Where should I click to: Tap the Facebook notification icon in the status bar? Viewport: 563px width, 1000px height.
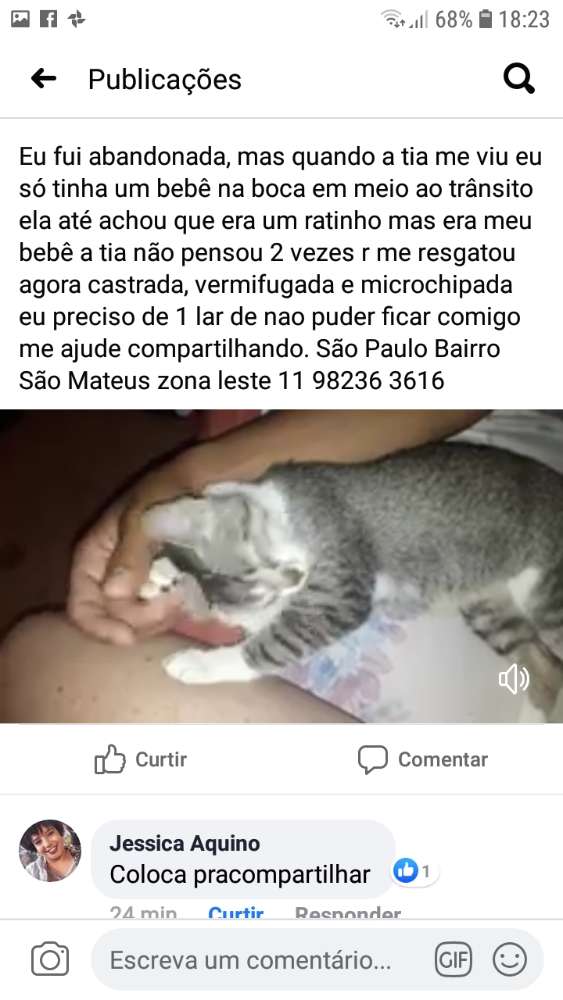coord(48,19)
